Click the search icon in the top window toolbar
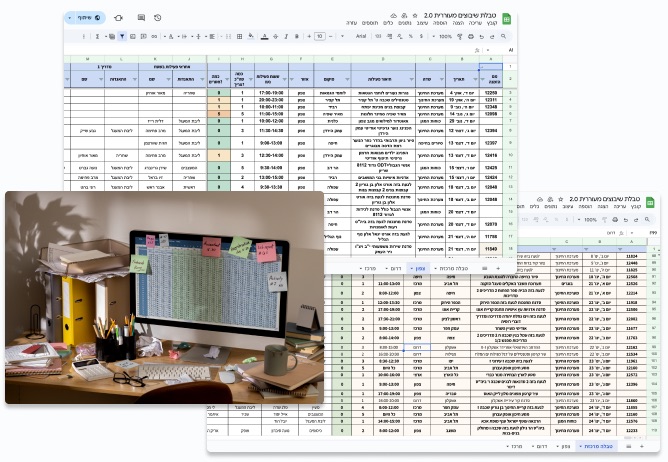 [504, 37]
